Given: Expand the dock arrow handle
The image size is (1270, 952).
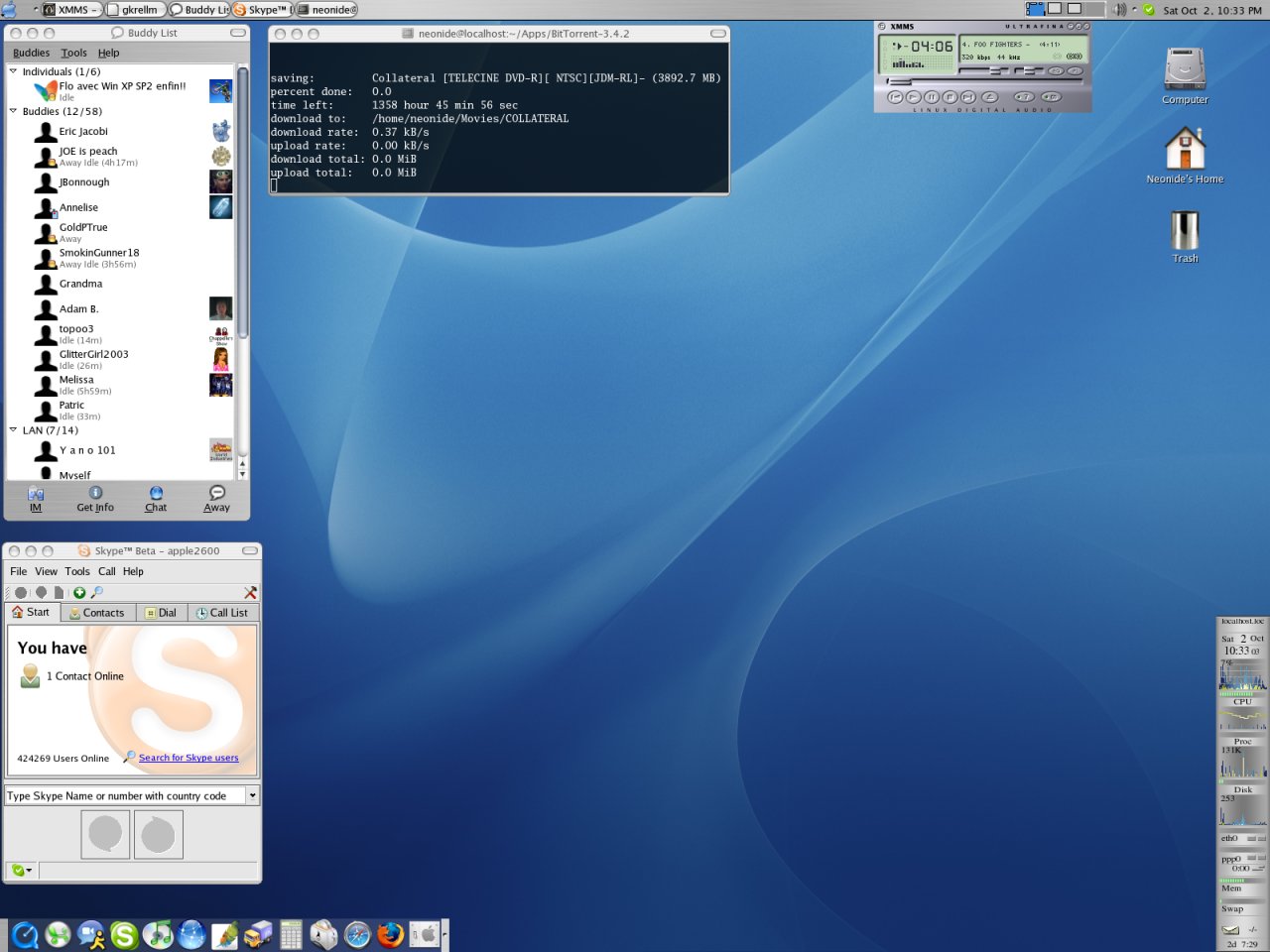Looking at the screenshot, I should tap(444, 934).
